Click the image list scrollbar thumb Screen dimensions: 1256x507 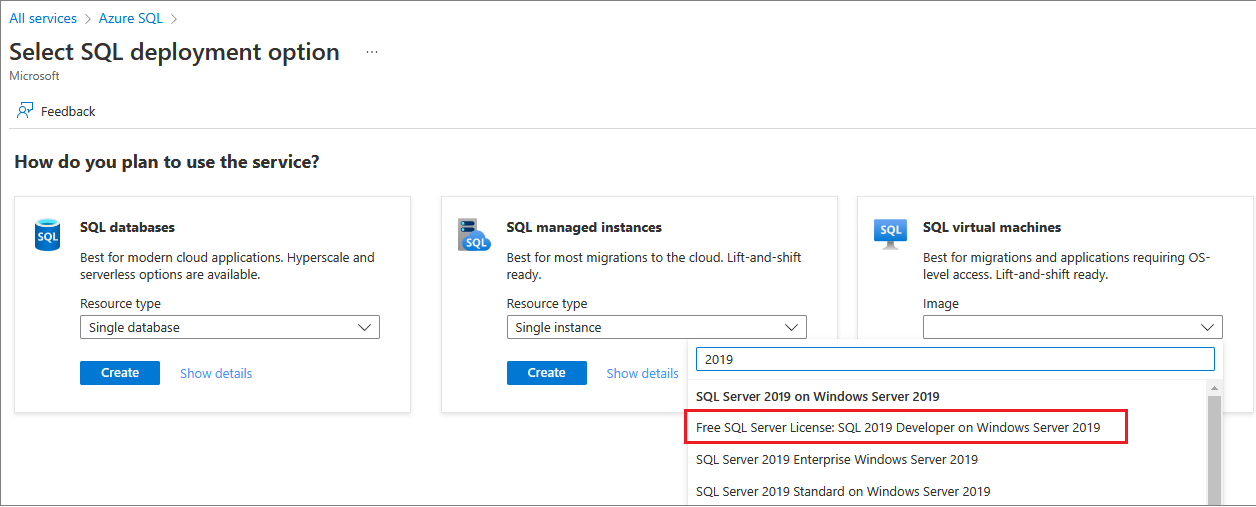pos(1215,450)
